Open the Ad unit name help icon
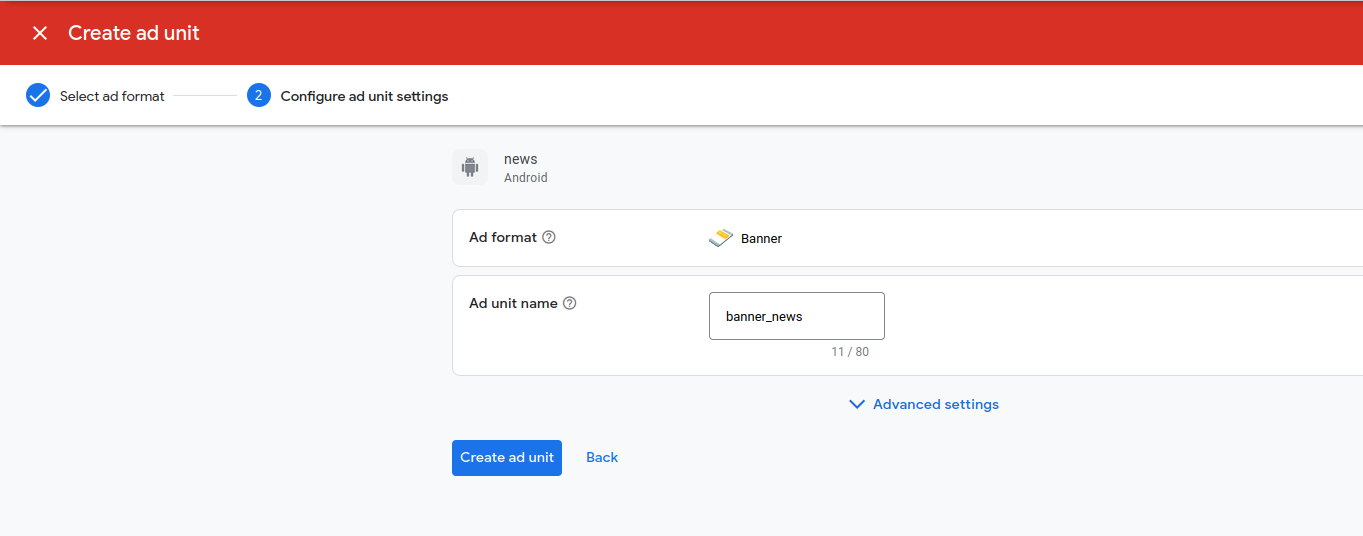Viewport: 1363px width, 536px height. [570, 303]
